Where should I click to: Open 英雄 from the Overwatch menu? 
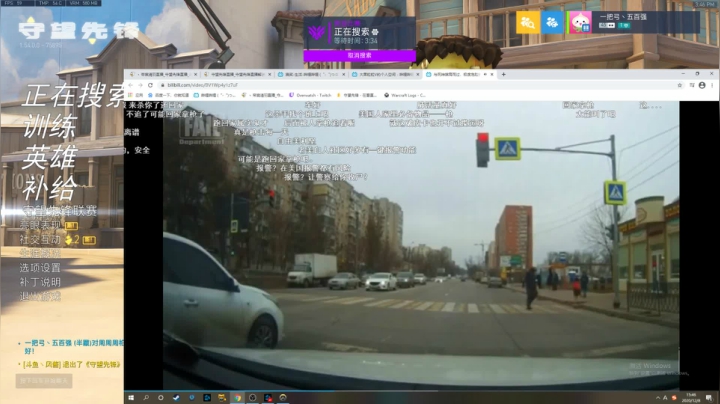[50, 157]
